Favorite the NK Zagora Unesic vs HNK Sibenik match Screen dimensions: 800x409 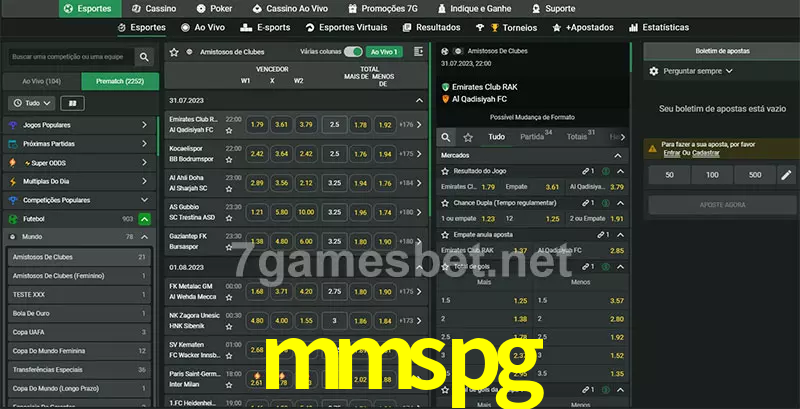229,326
